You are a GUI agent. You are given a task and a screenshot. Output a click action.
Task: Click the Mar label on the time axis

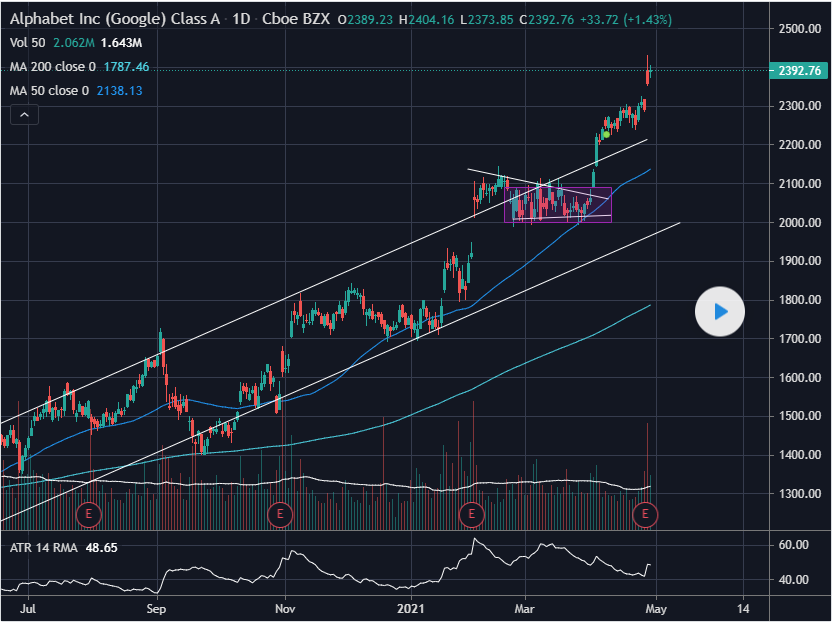(525, 609)
